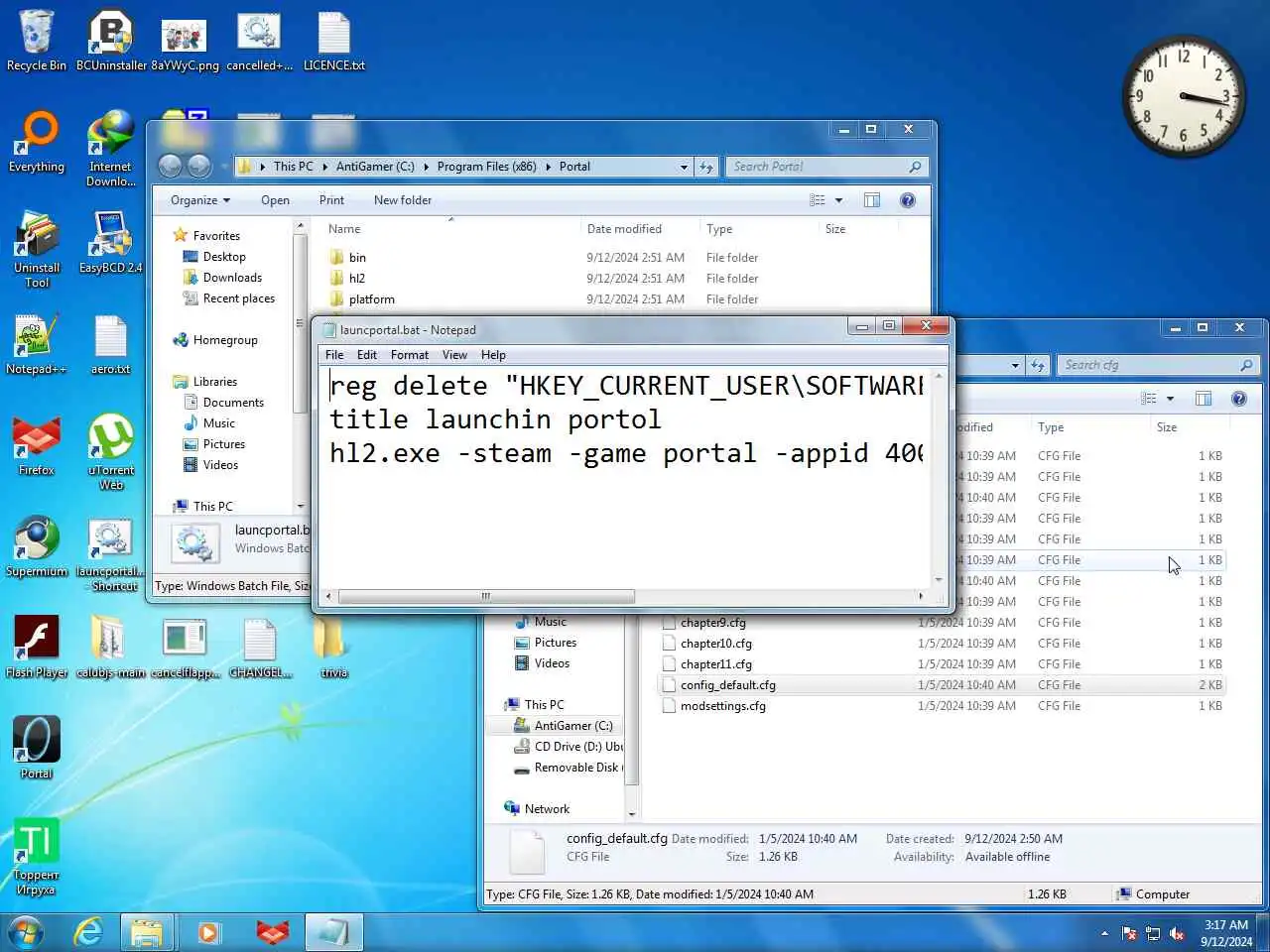The height and width of the screenshot is (952, 1270).
Task: Select modsettings.cfg file
Action: [x=722, y=706]
